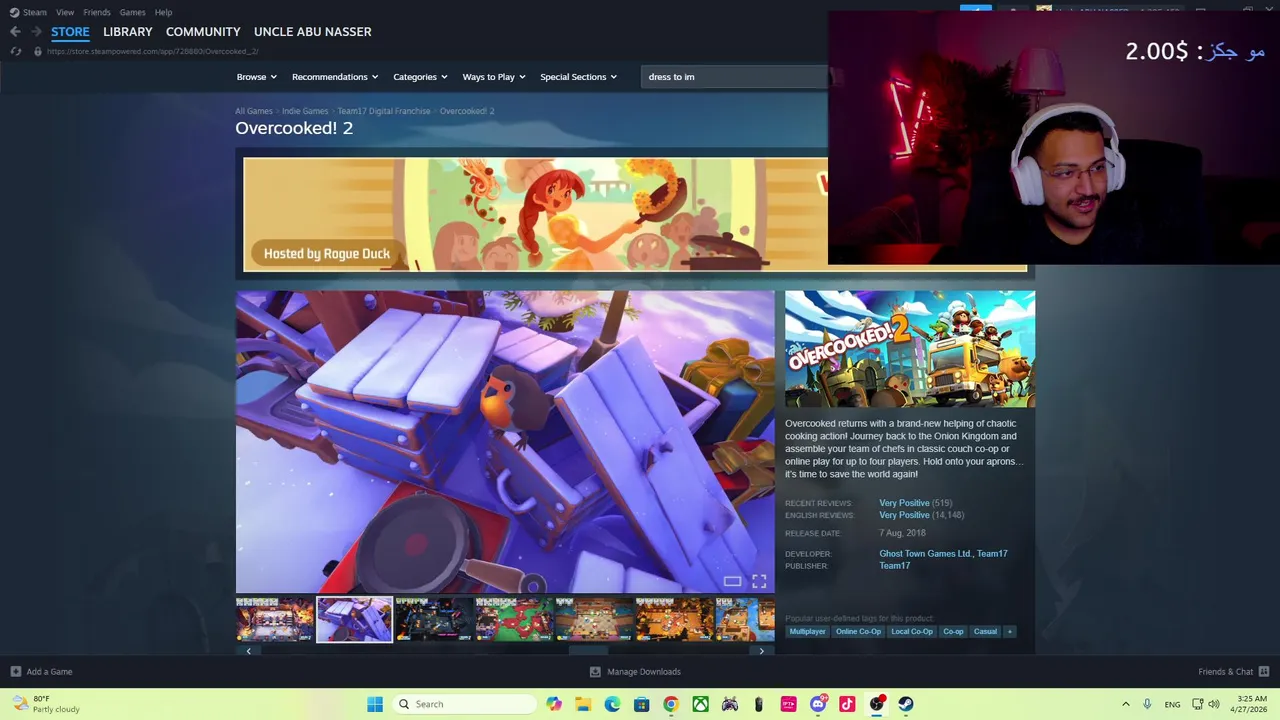This screenshot has height=720, width=1280.
Task: Open the Friends menu
Action: (97, 12)
